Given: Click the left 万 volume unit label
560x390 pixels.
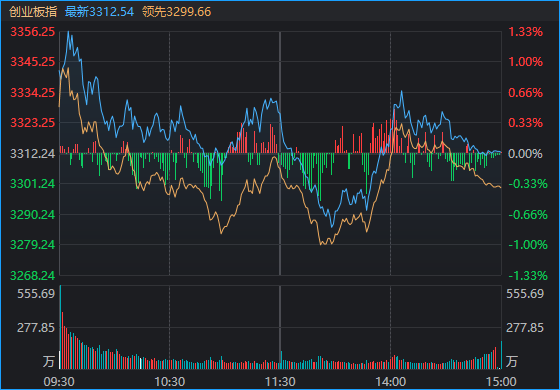Looking at the screenshot, I should click(x=49, y=361).
